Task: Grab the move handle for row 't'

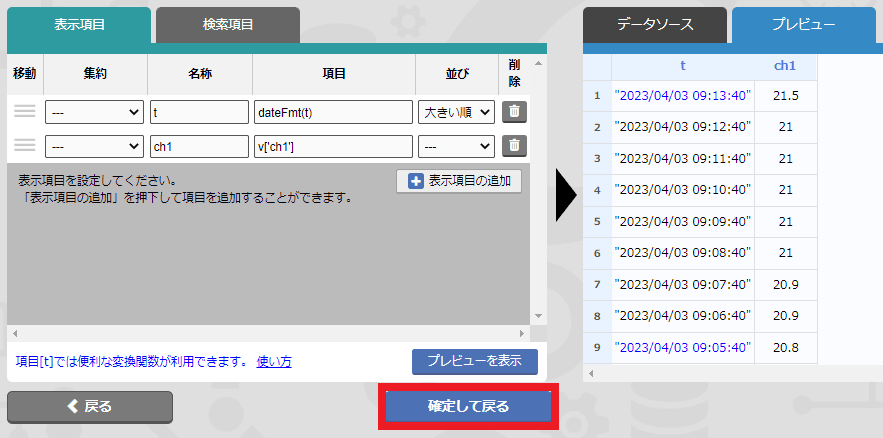Action: [x=24, y=112]
